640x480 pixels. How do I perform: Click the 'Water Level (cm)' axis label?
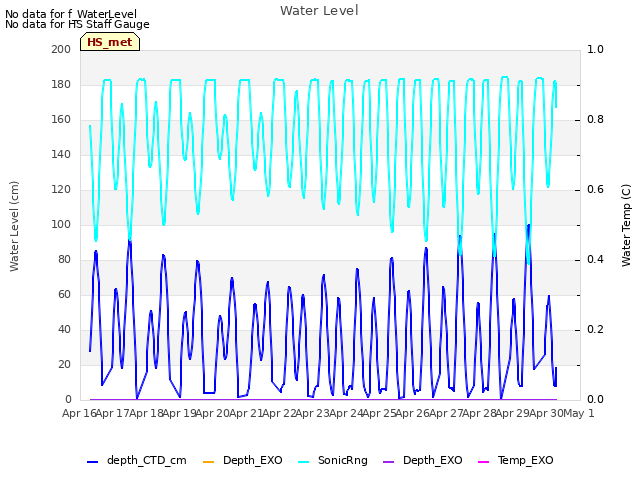[14, 226]
